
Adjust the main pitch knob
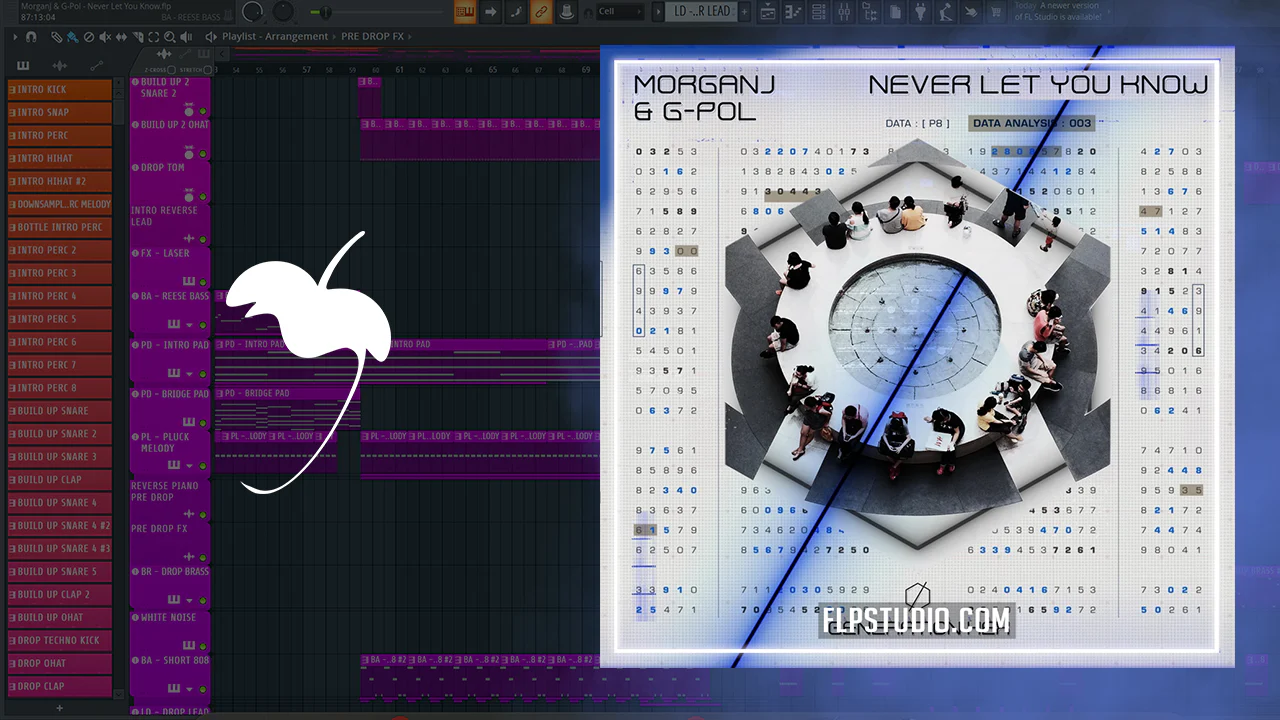pyautogui.click(x=284, y=11)
